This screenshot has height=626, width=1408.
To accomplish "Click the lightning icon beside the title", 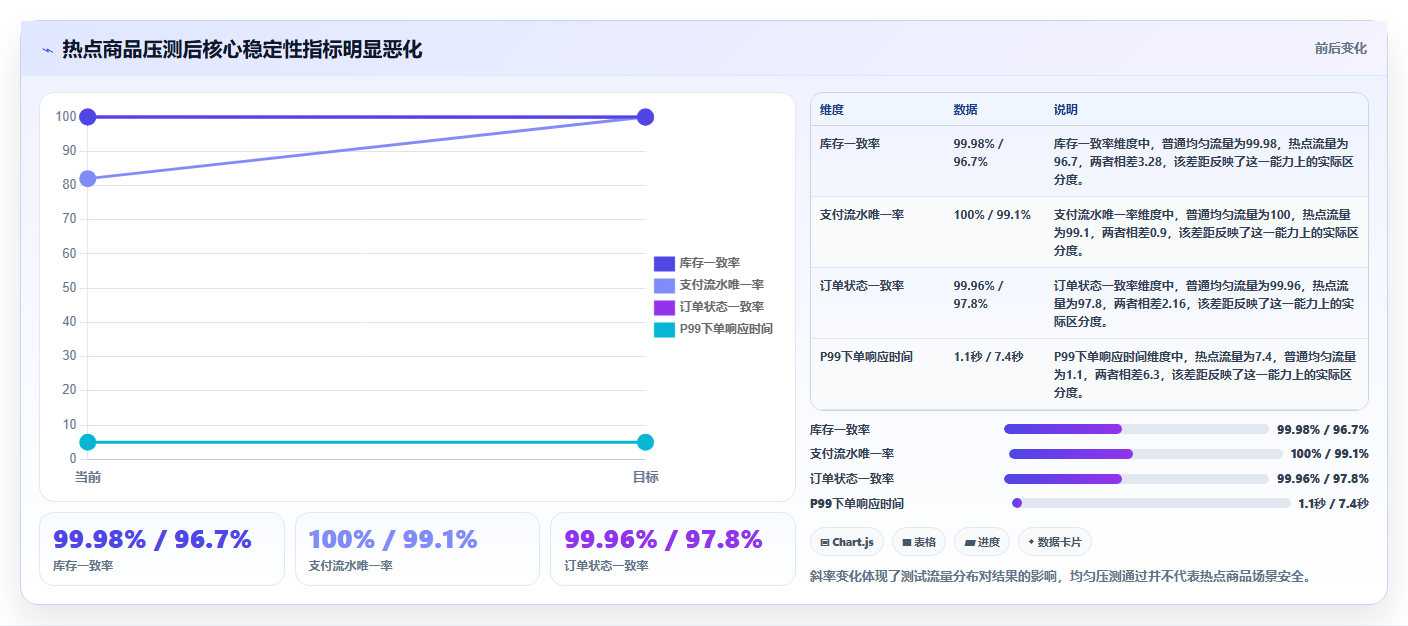I will pos(48,50).
